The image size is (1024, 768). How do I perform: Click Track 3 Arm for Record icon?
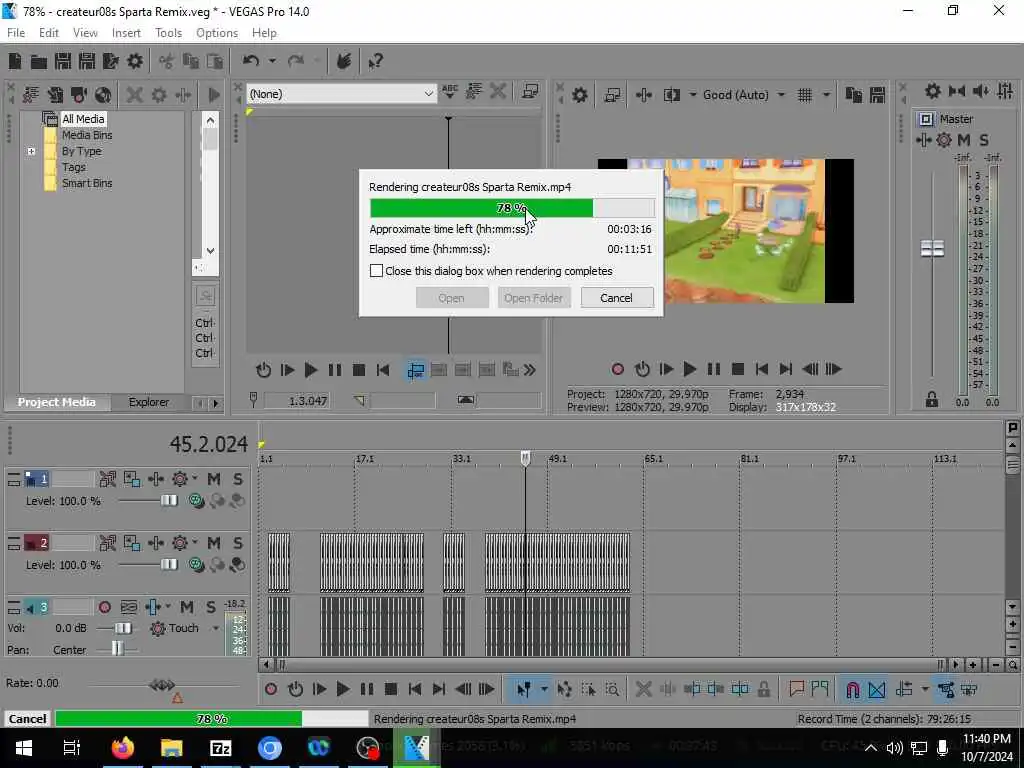tap(104, 608)
